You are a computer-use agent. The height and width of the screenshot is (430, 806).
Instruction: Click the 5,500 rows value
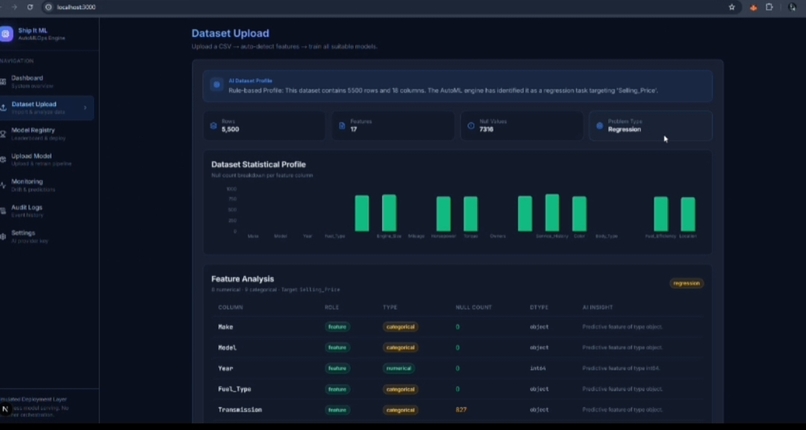230,129
